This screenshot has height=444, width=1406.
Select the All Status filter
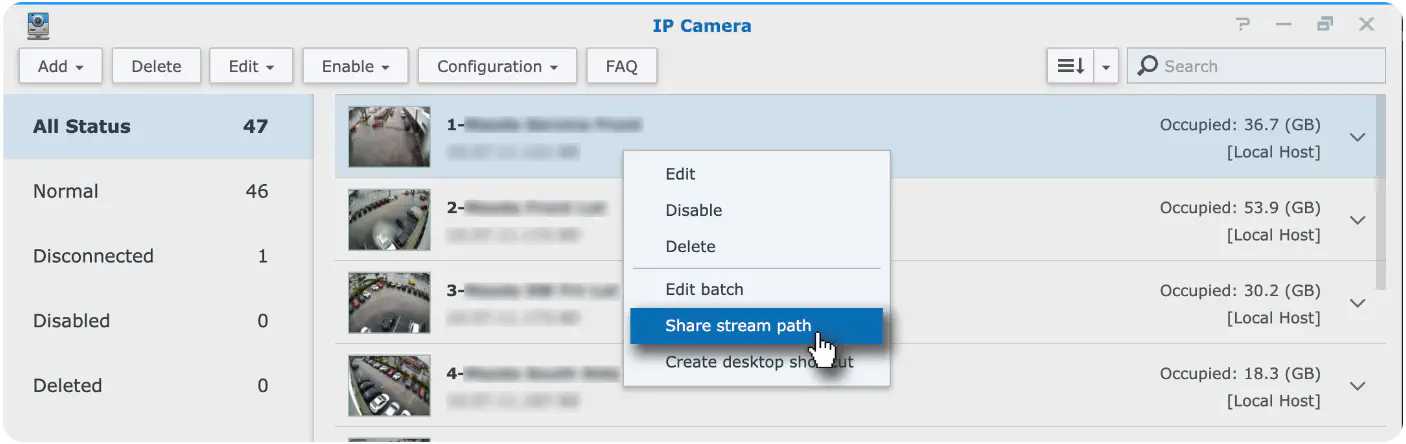pos(158,127)
